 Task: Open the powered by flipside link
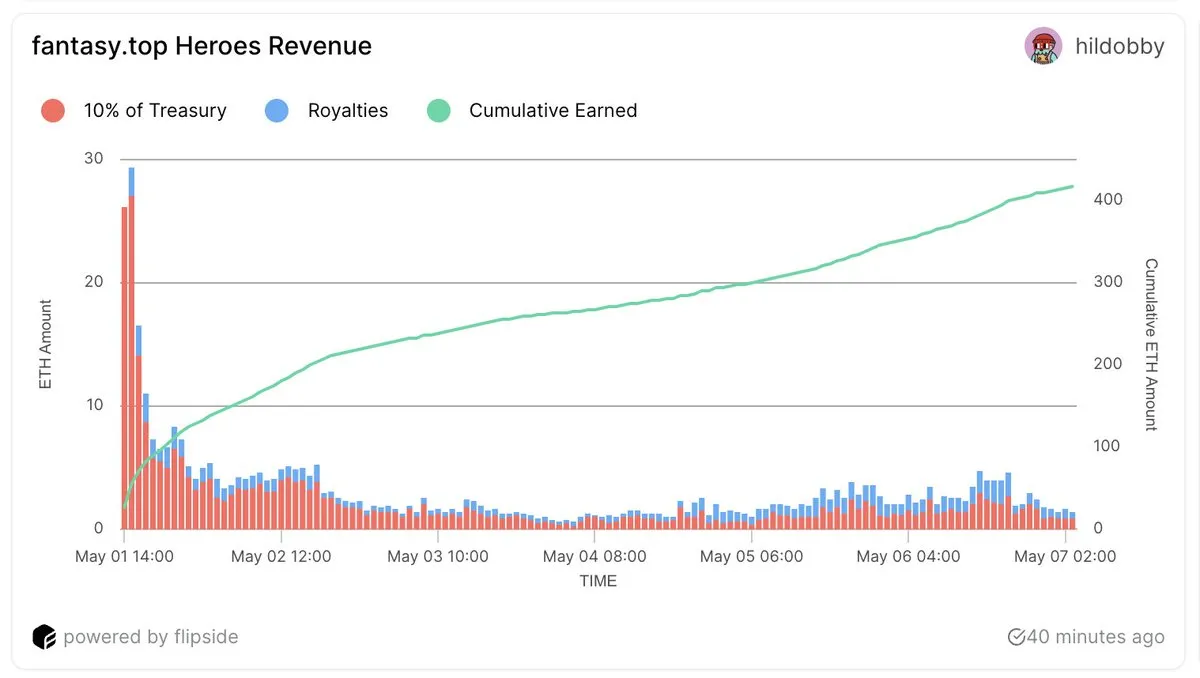(x=150, y=637)
